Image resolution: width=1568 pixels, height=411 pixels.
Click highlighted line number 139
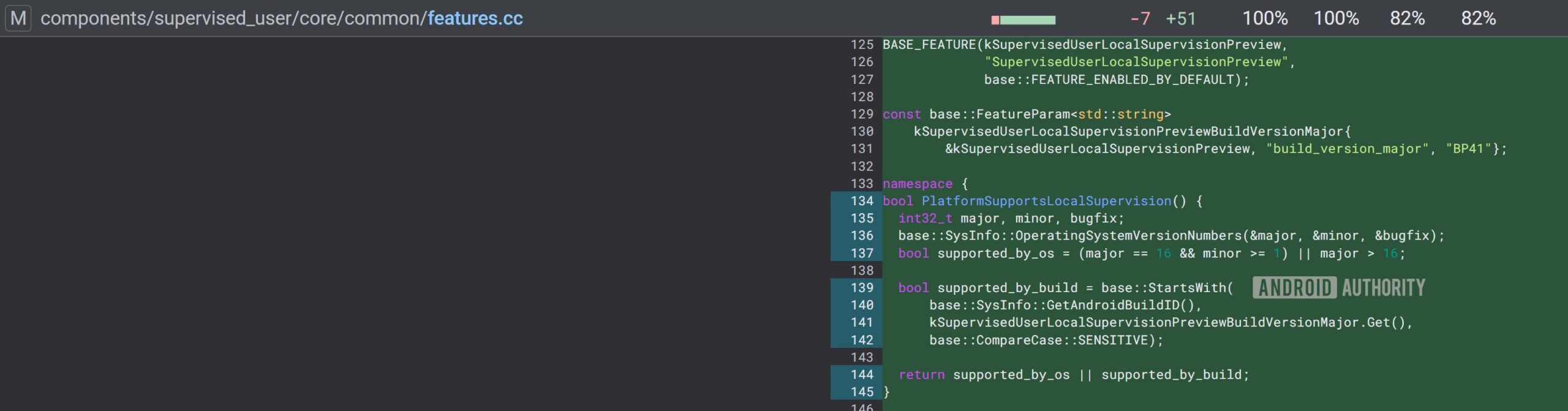(862, 288)
